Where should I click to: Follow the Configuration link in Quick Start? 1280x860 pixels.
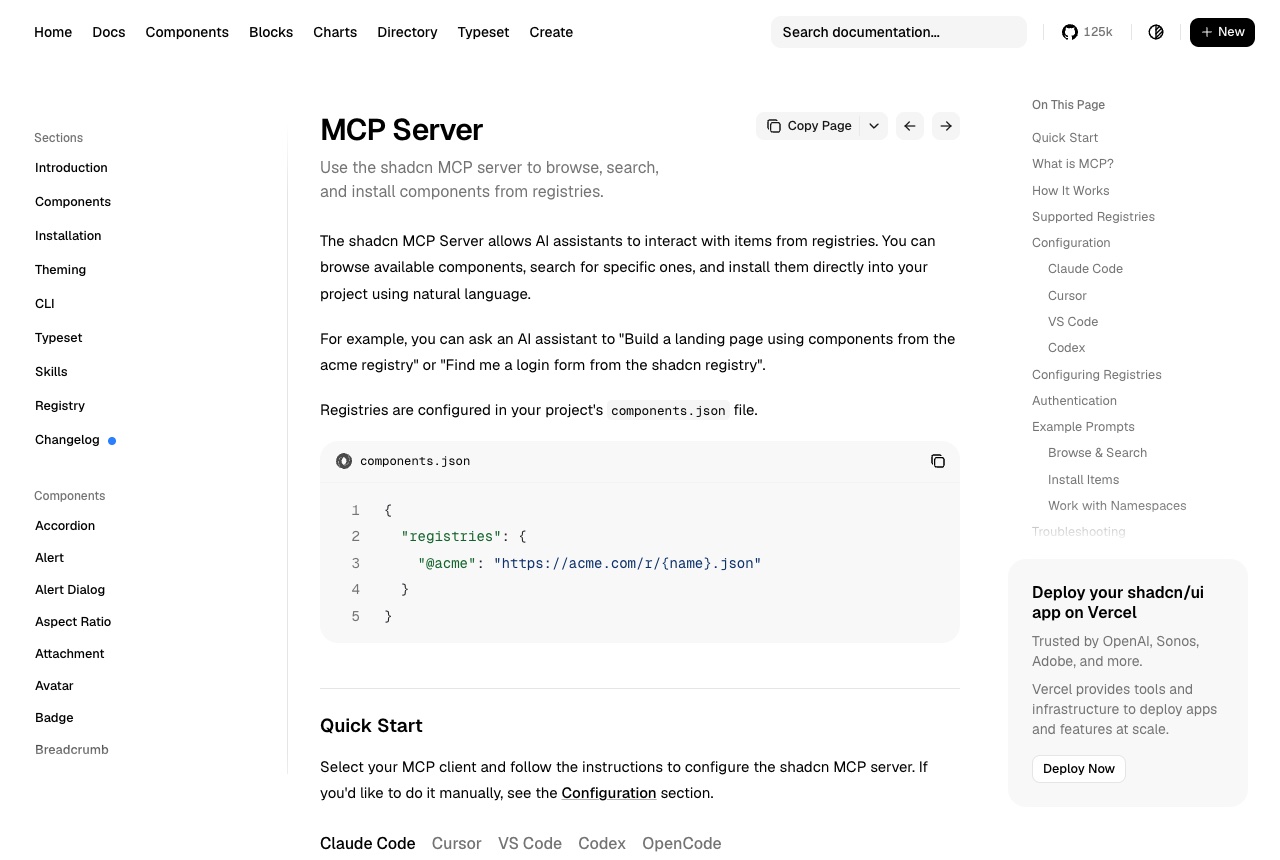(609, 793)
